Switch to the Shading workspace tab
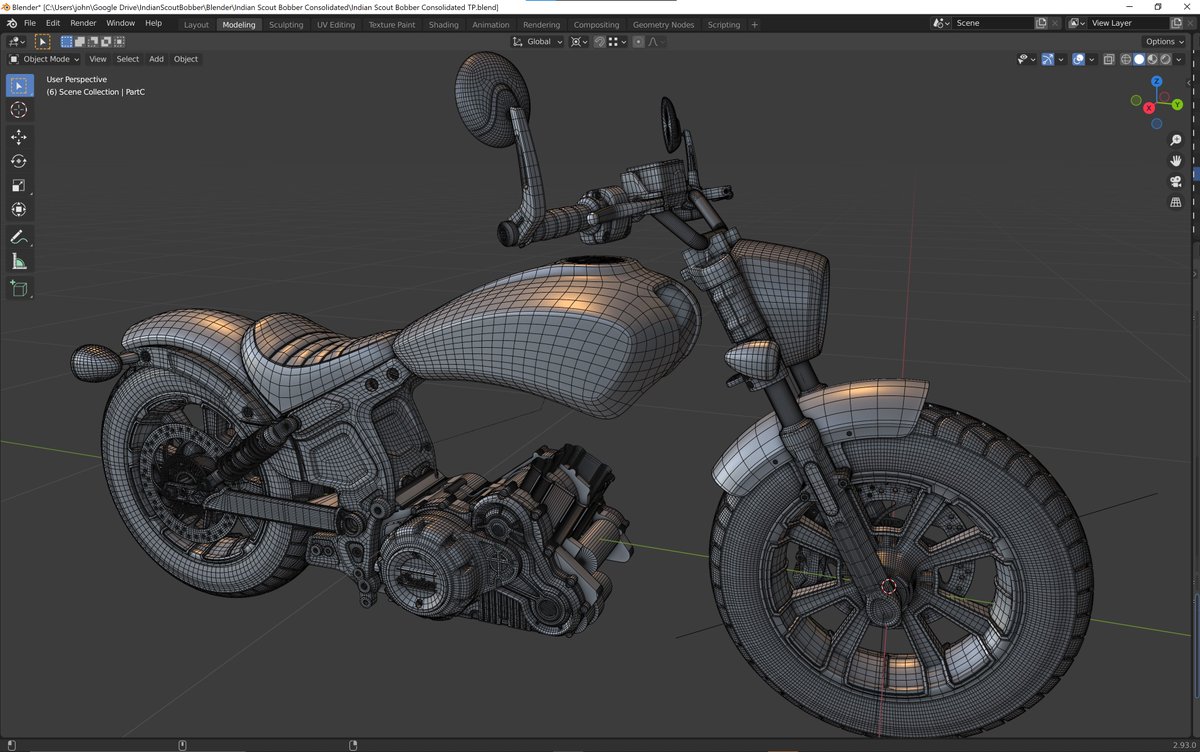 444,24
